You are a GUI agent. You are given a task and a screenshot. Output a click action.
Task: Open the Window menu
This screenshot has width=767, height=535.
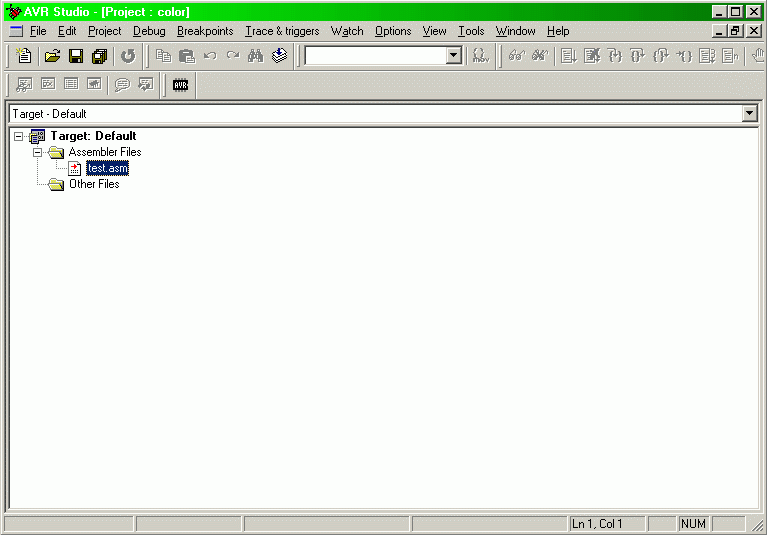(x=516, y=31)
